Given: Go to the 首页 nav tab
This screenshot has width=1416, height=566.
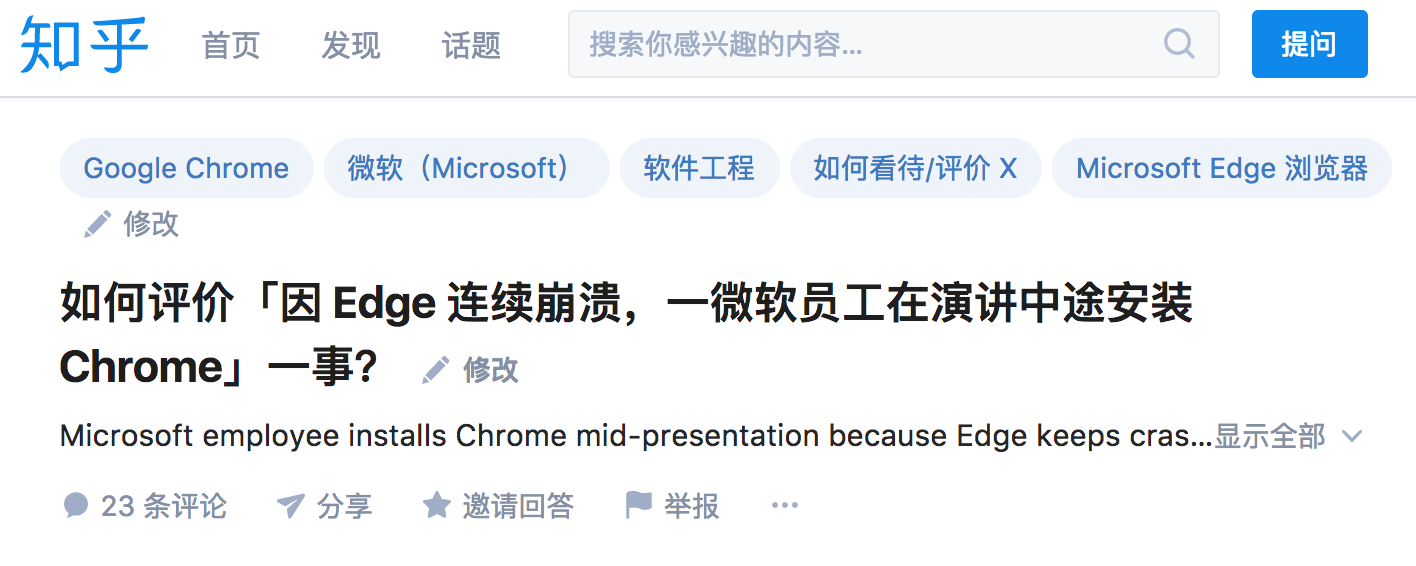Looking at the screenshot, I should (231, 45).
